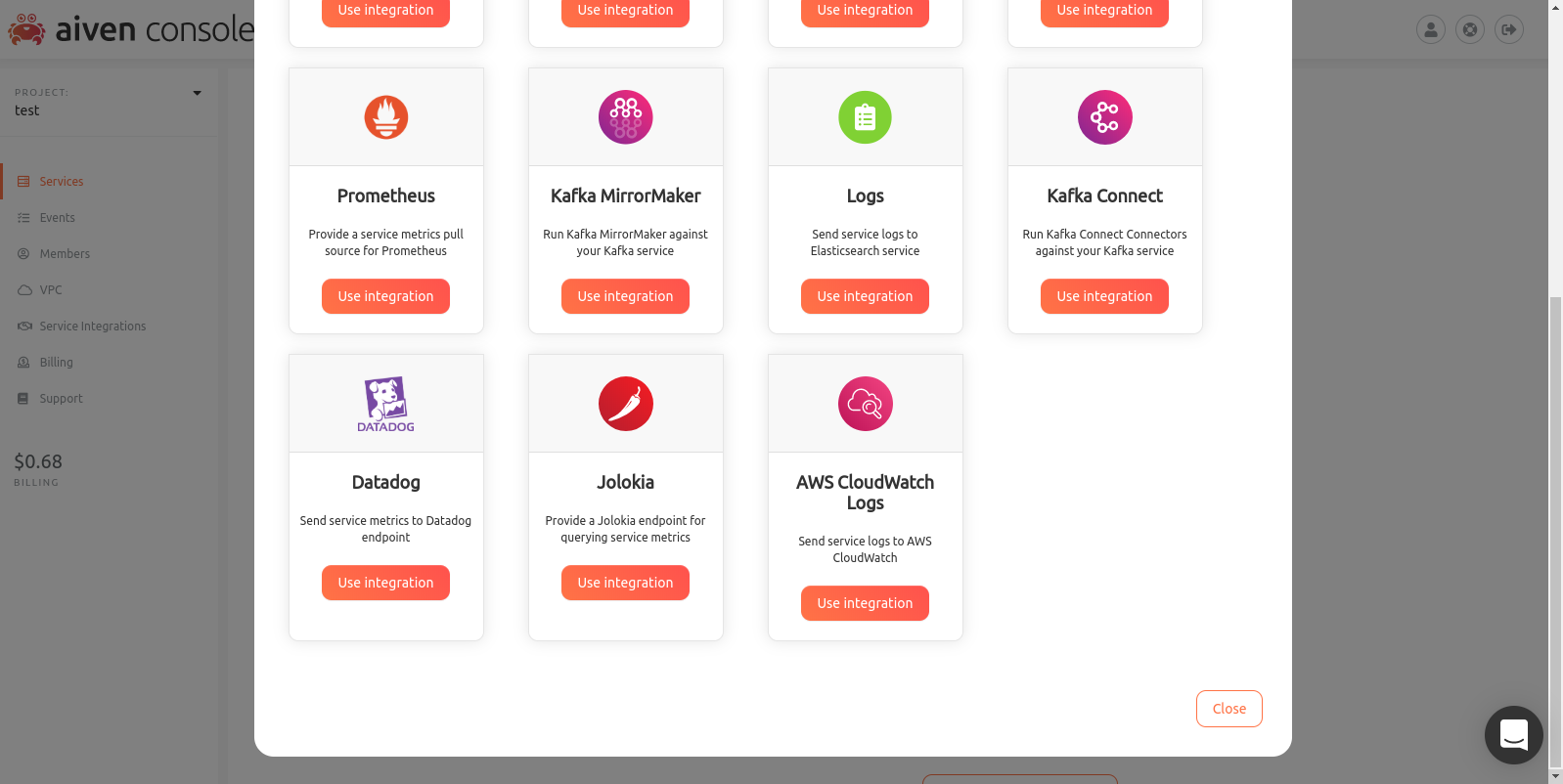Click the $0.68 billing amount

[x=38, y=461]
